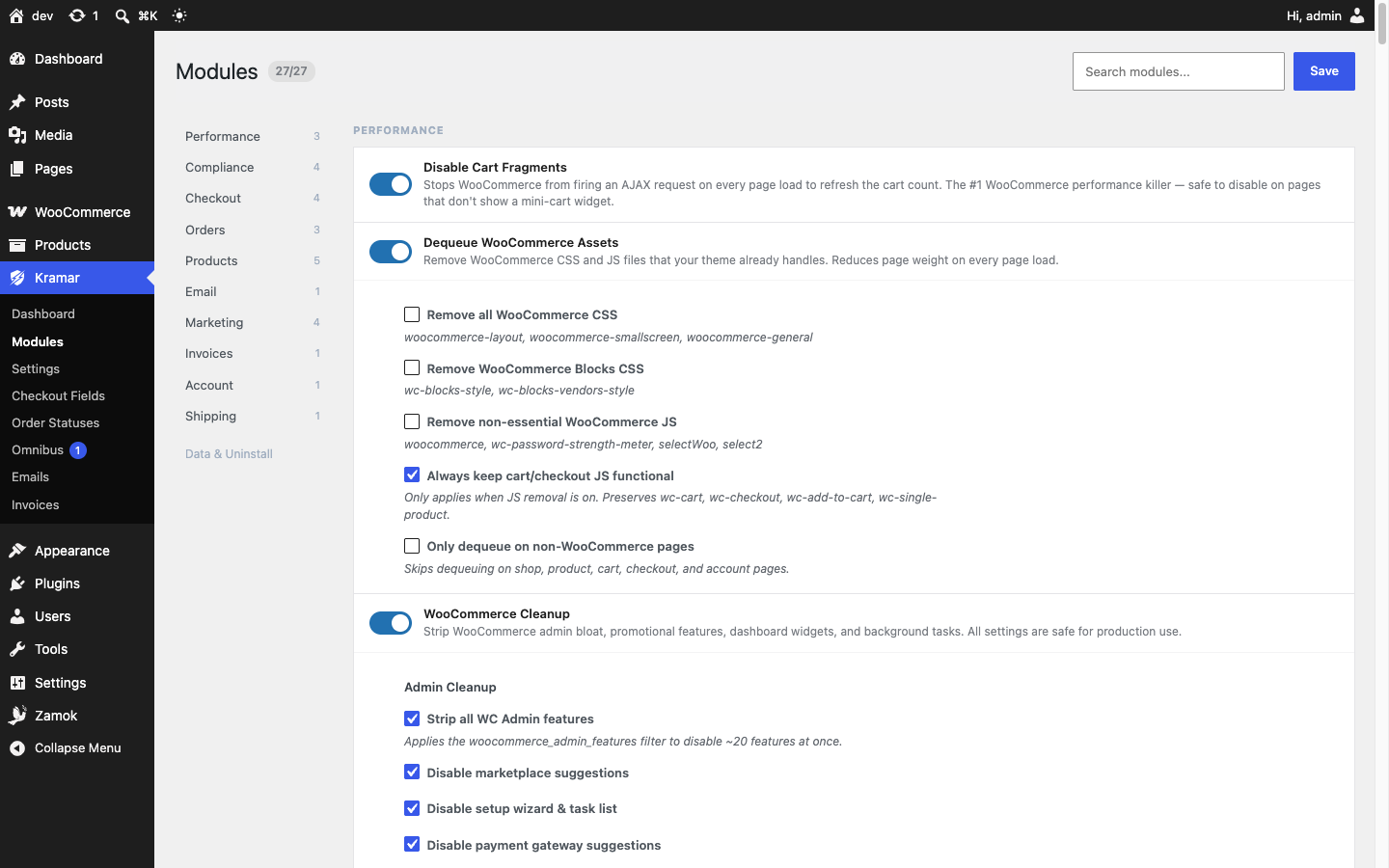
Task: Click the Kramar plugin icon
Action: tap(17, 278)
